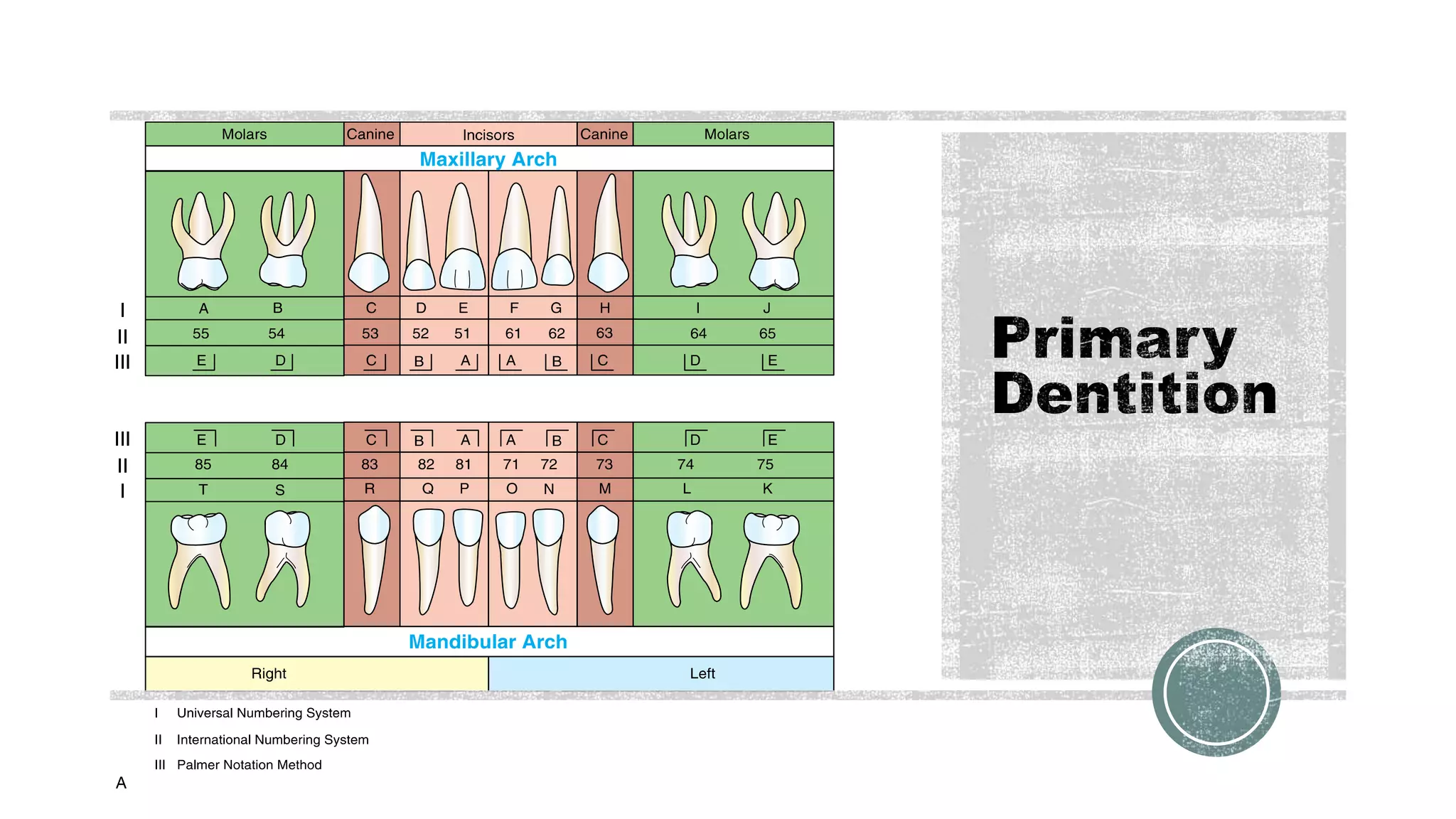This screenshot has height=819, width=1456.
Task: Click tooth number 81
Action: click(x=464, y=464)
